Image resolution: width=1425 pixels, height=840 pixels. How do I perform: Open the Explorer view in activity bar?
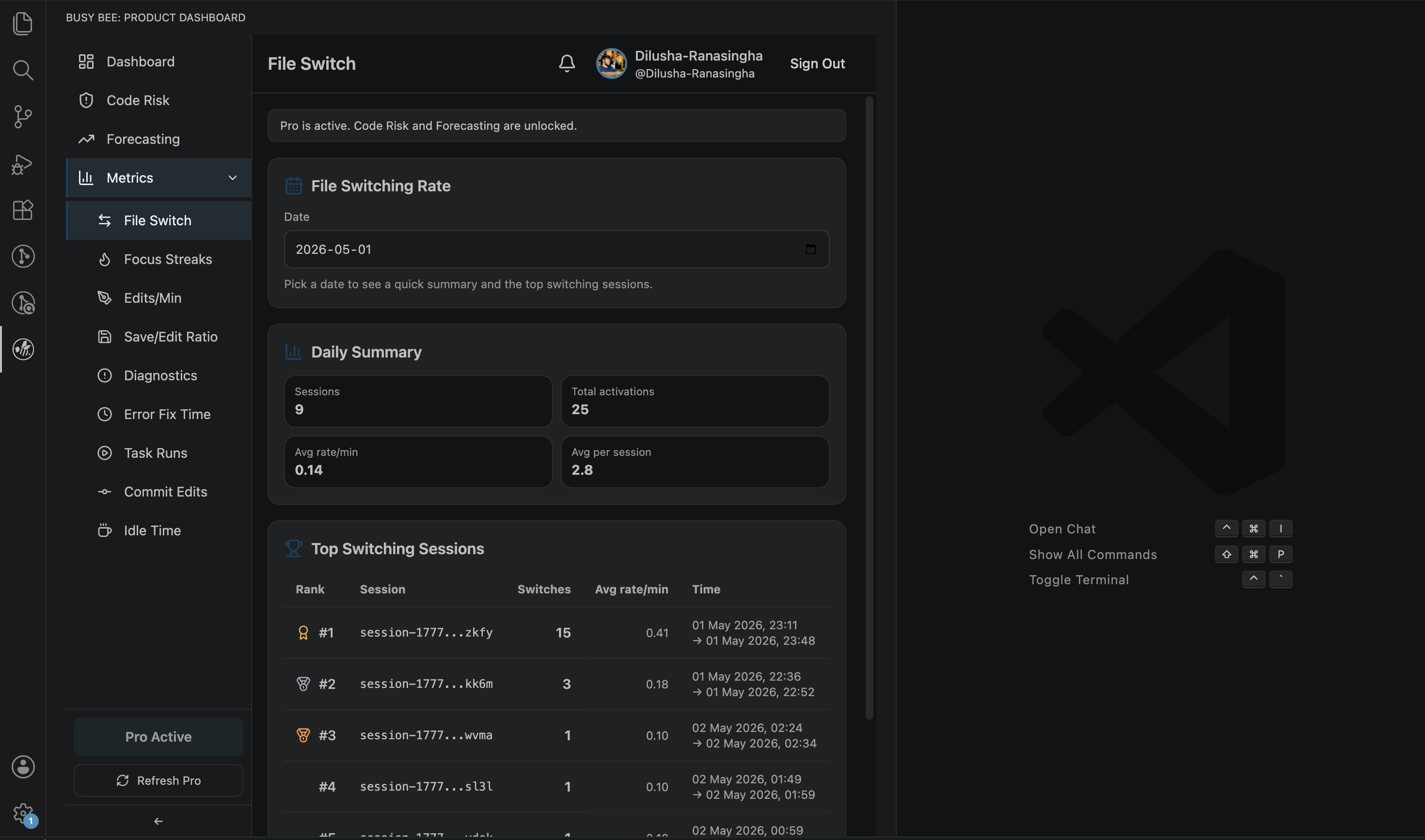point(23,23)
